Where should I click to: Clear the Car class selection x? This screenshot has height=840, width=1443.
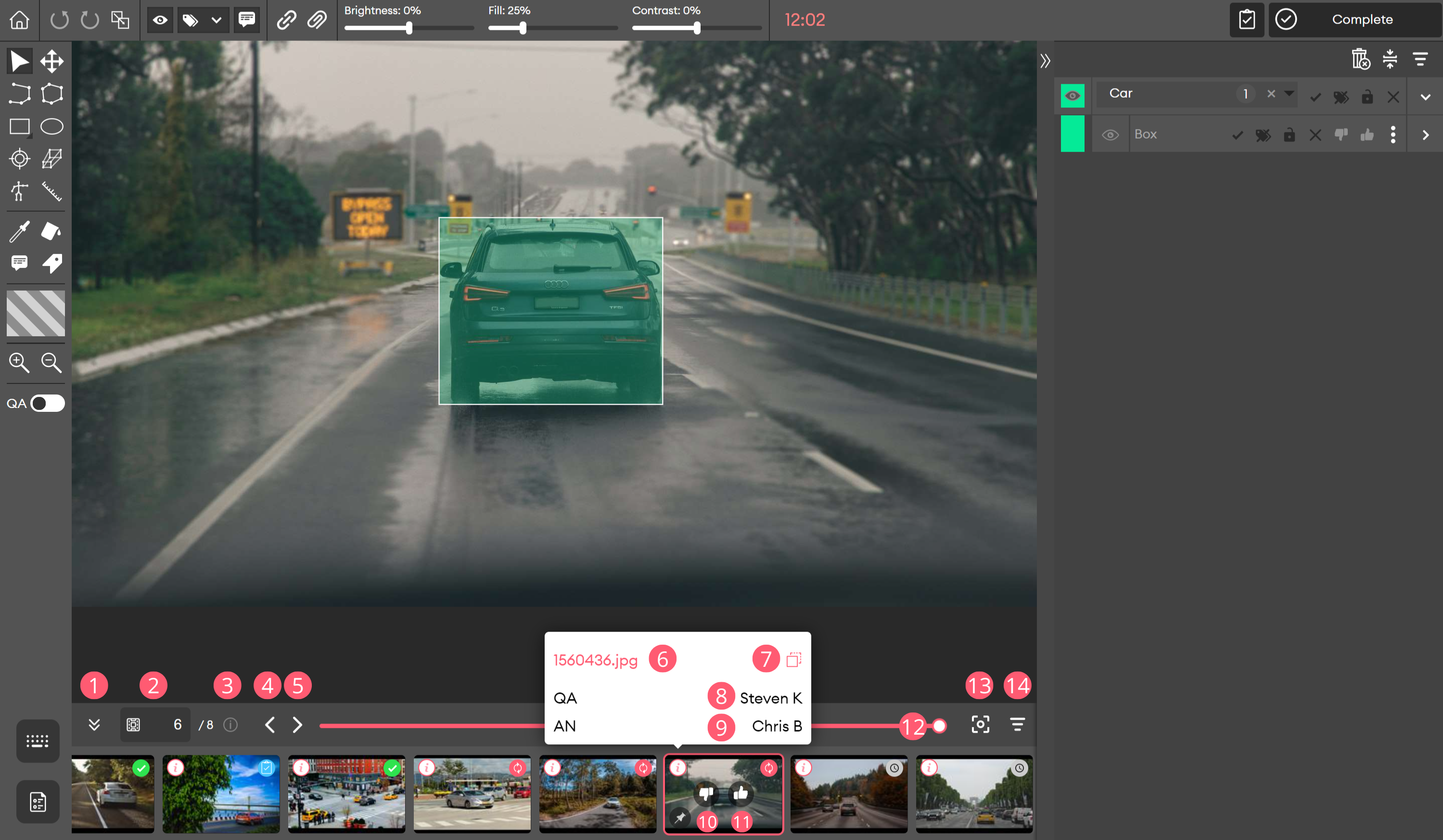pos(1271,94)
